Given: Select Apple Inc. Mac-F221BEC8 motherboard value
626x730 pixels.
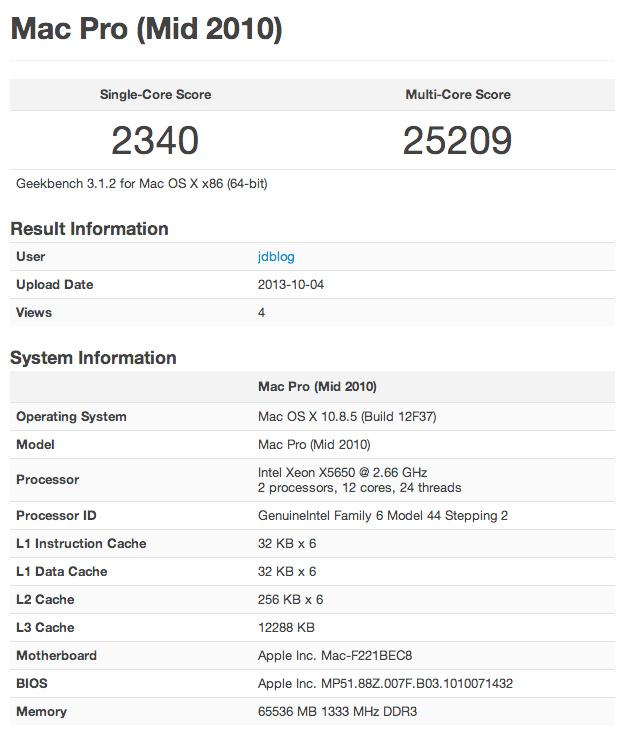Looking at the screenshot, I should (335, 656).
